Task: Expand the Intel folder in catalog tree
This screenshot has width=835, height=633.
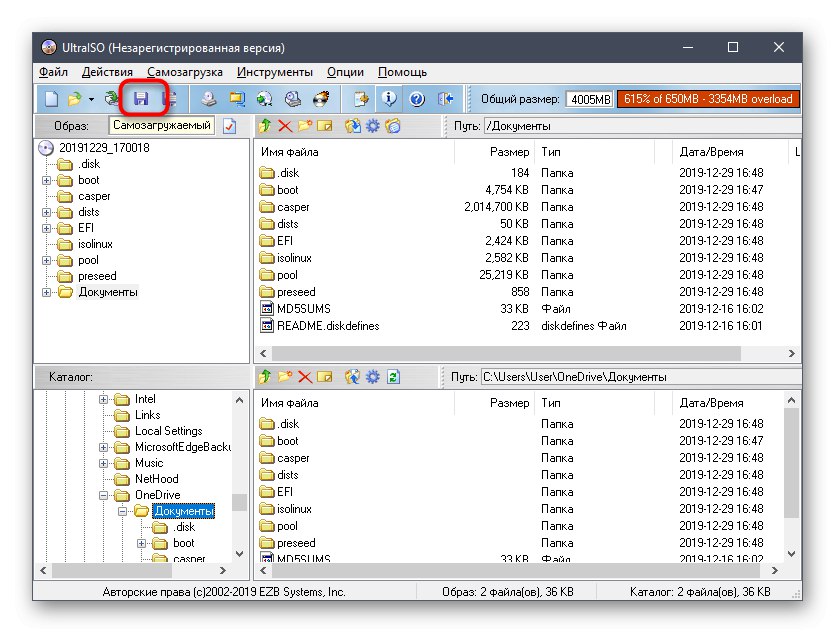Action: pos(104,399)
